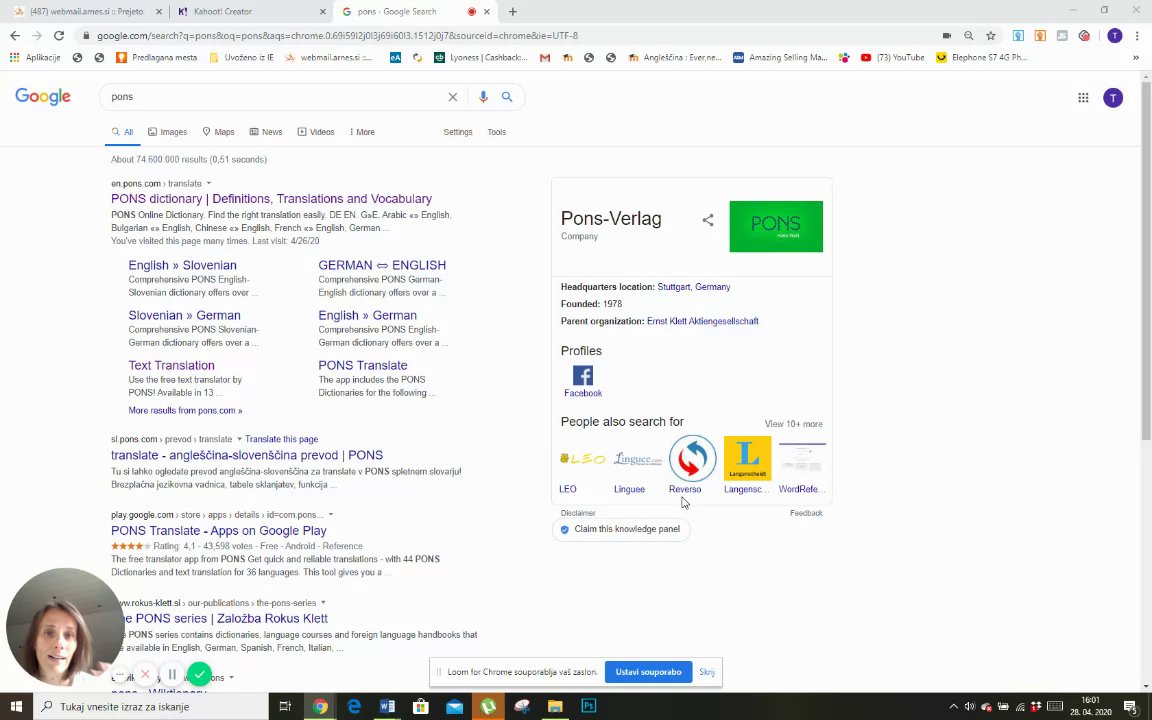Pause the Loom recording
The image size is (1152, 720).
[172, 674]
